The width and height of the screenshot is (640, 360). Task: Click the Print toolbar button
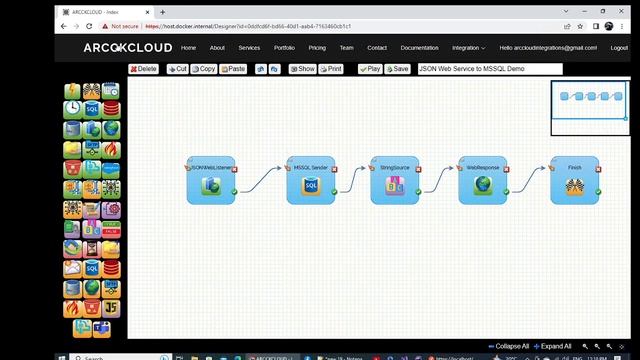pos(331,69)
